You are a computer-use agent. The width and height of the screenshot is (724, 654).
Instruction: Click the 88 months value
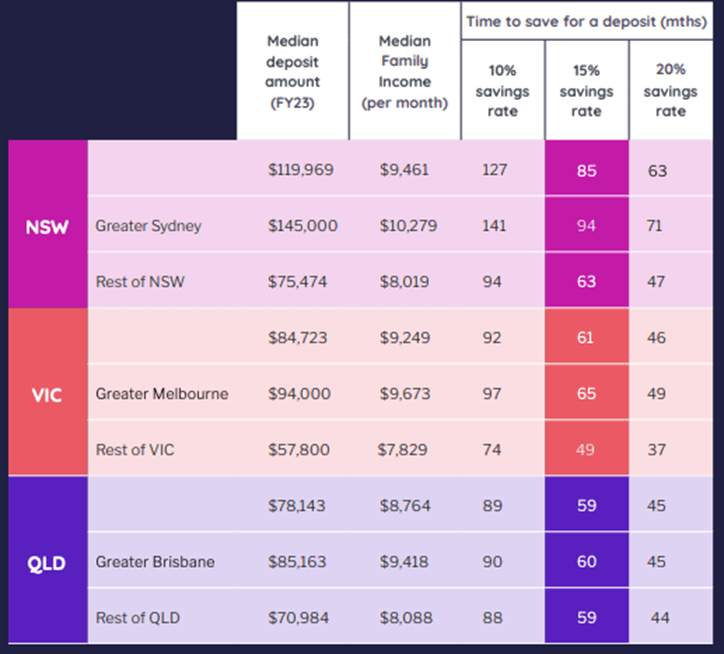(492, 618)
